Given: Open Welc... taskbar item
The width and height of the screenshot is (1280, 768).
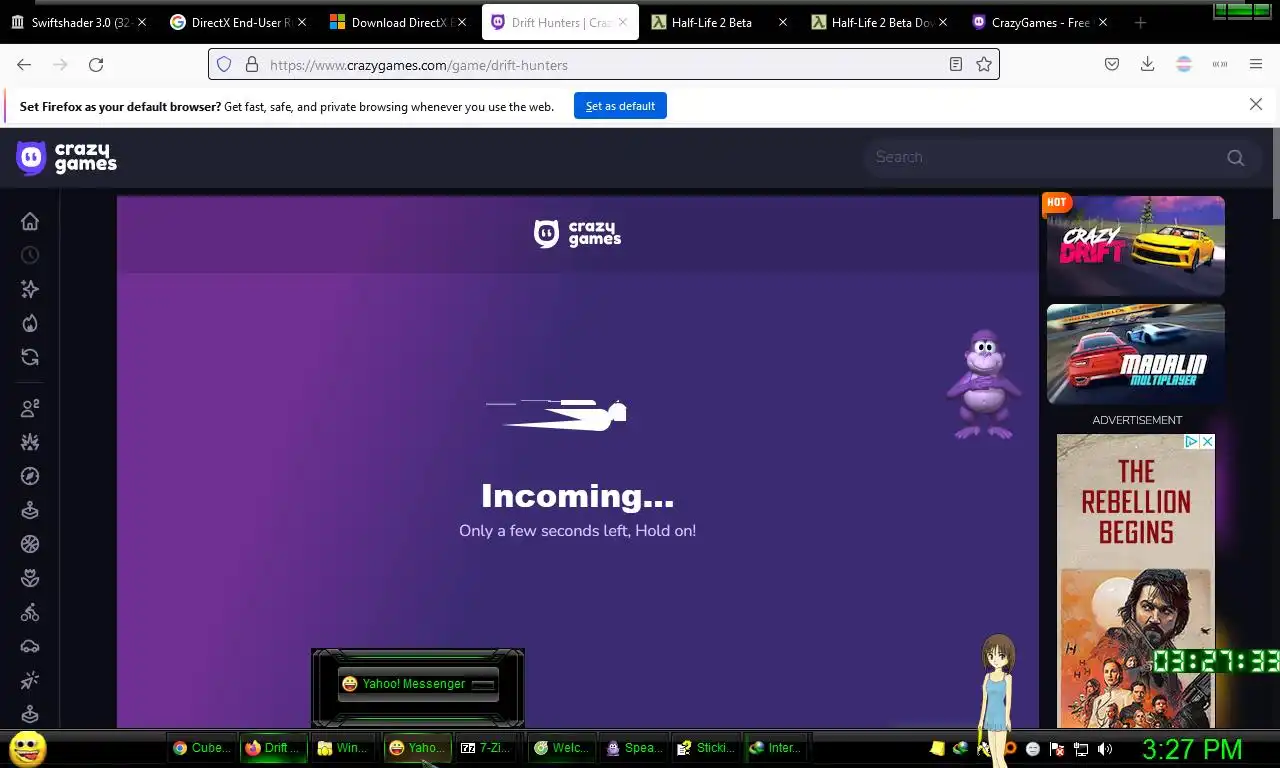Looking at the screenshot, I should point(562,748).
